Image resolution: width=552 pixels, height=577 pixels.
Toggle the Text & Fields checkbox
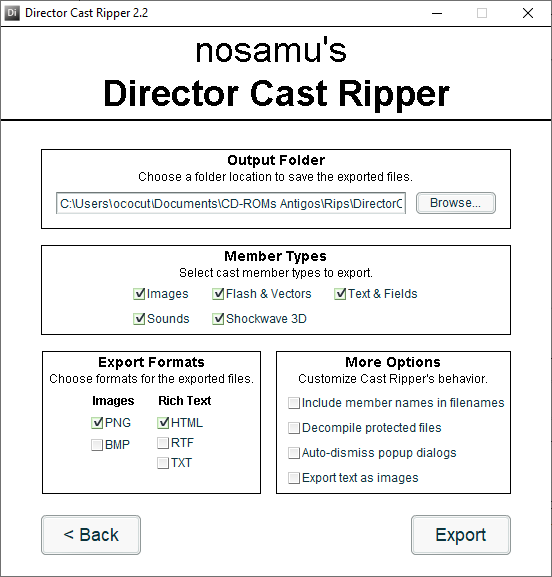click(340, 294)
